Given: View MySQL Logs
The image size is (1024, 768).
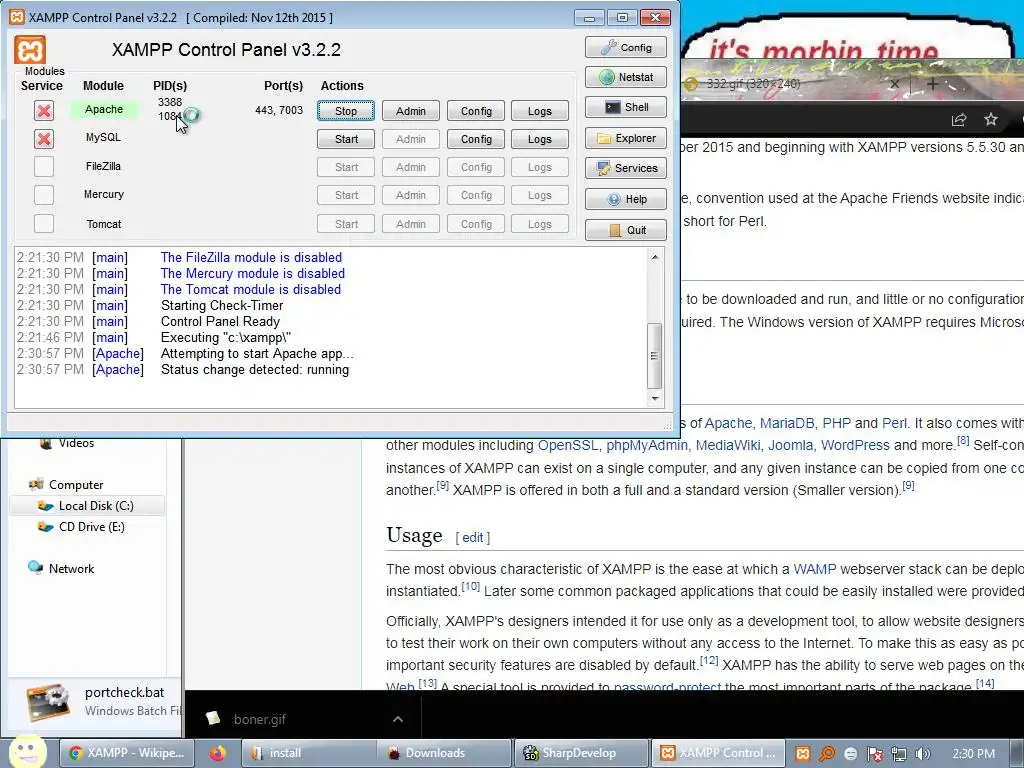Looking at the screenshot, I should [539, 139].
